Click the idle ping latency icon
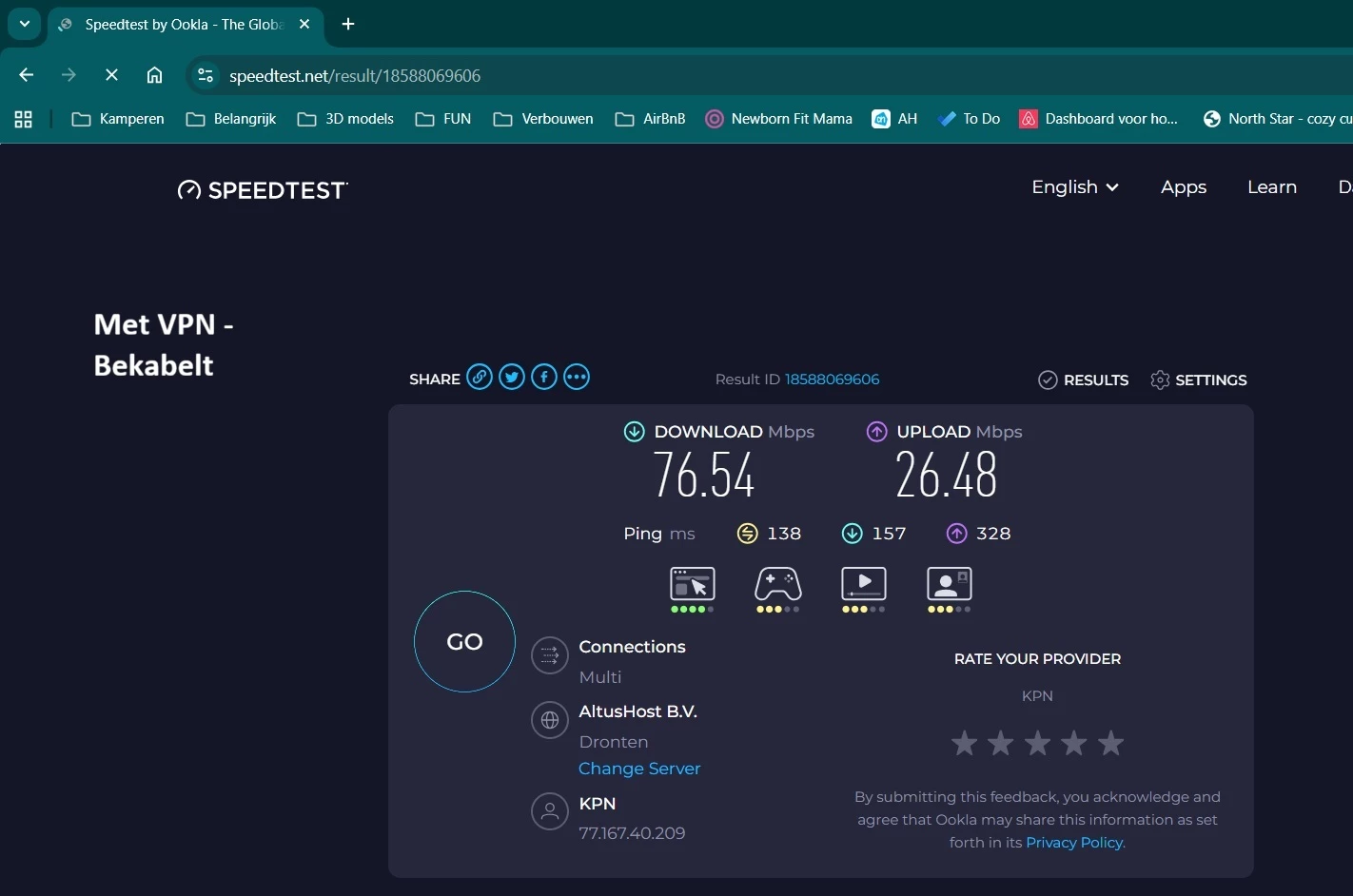 click(x=748, y=534)
